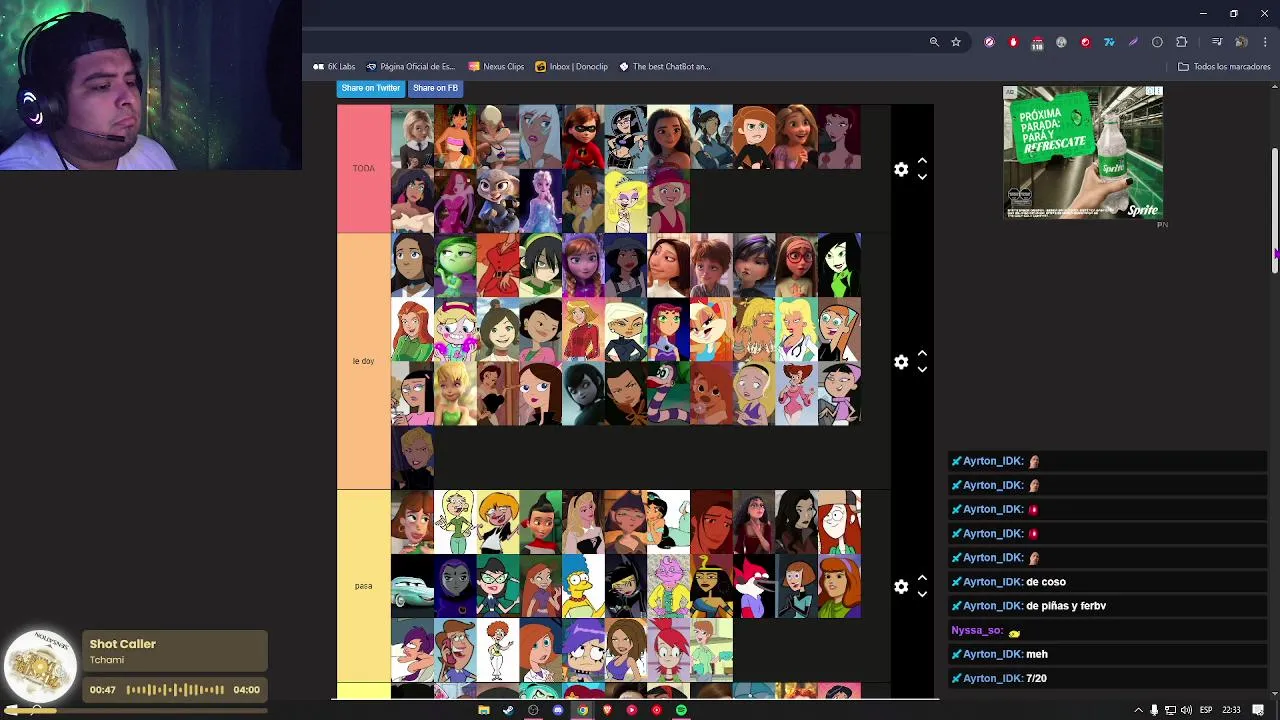Open settings gear for the pasa tier
This screenshot has height=720, width=1280.
[x=901, y=587]
